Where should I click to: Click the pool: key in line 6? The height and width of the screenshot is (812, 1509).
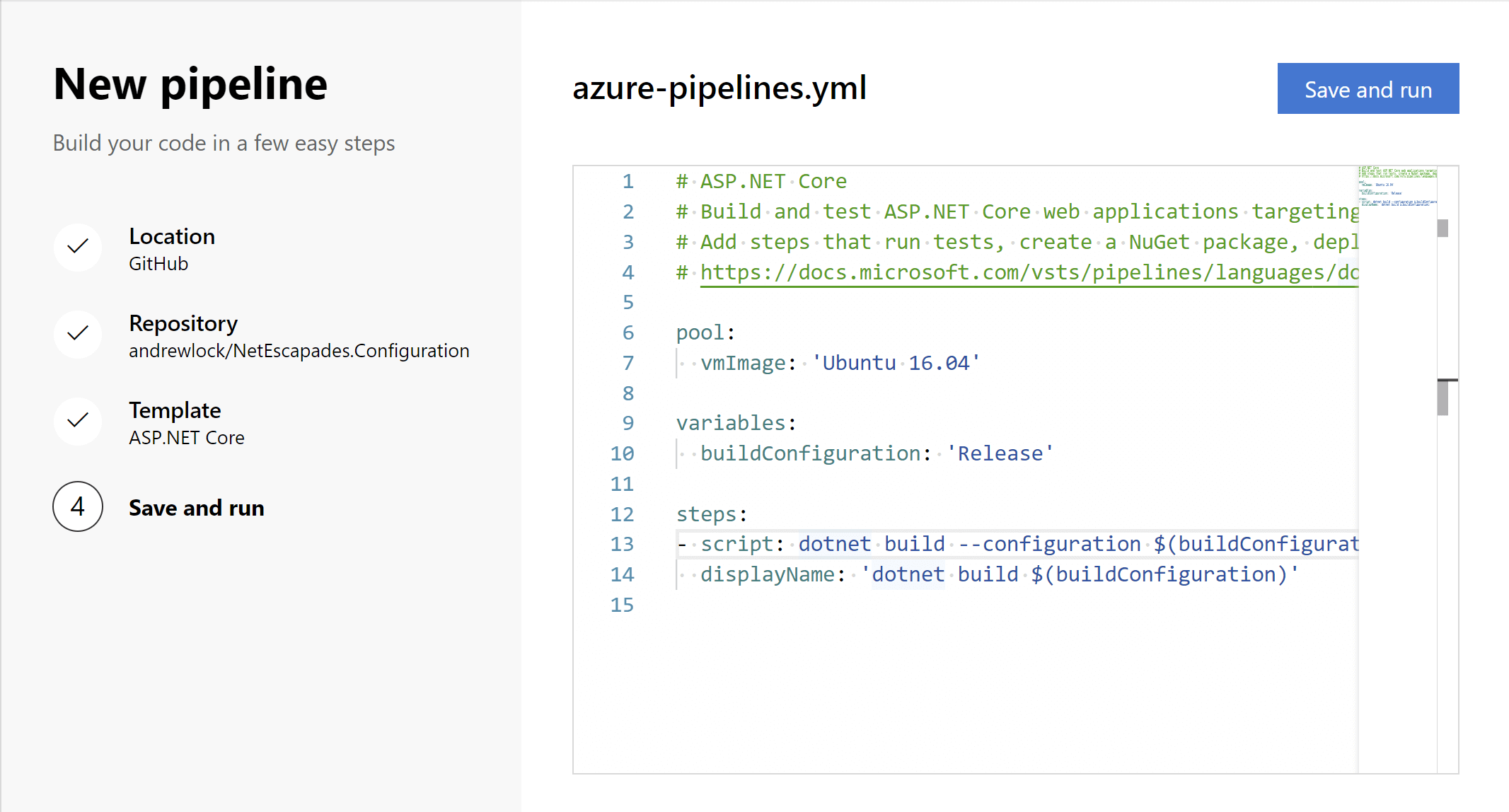tap(705, 332)
